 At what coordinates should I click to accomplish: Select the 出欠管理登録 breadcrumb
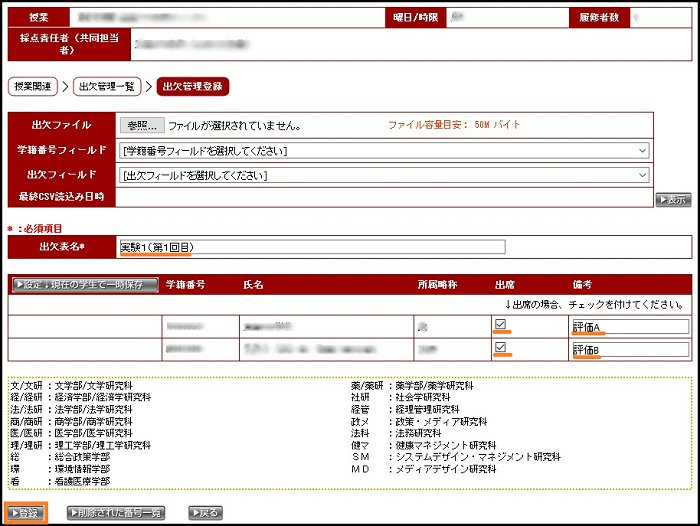point(193,87)
